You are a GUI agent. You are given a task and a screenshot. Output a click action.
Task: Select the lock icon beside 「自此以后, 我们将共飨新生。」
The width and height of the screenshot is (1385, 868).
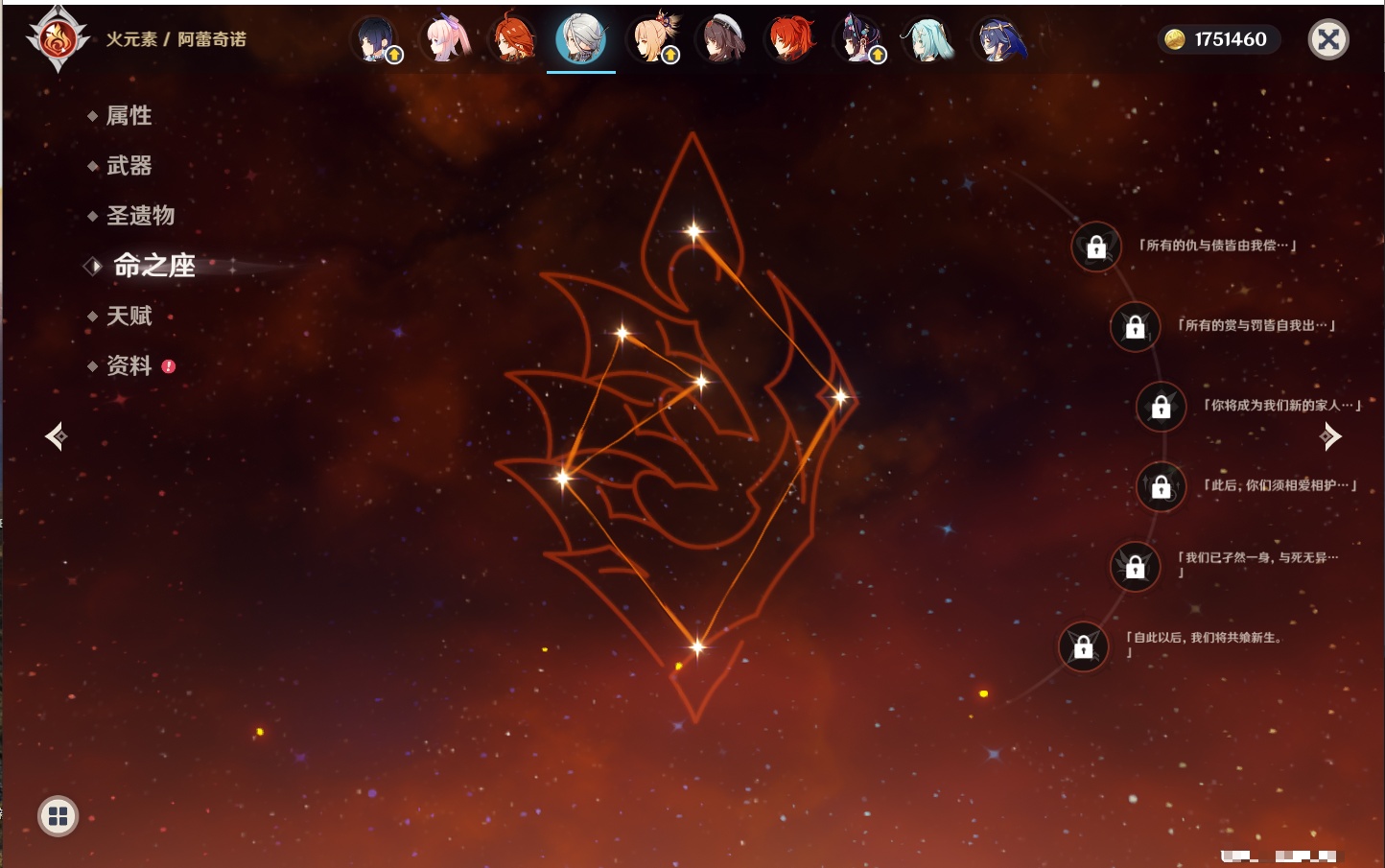pyautogui.click(x=1083, y=646)
